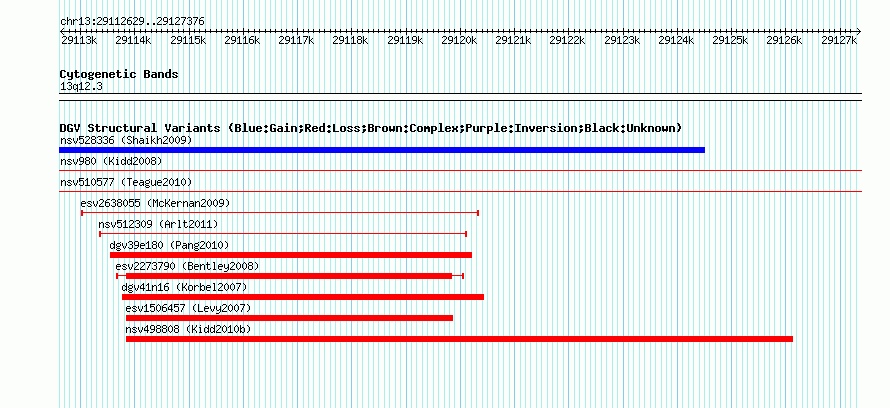Click the 29116k ruler tick label
The image size is (890, 408).
[x=242, y=40]
